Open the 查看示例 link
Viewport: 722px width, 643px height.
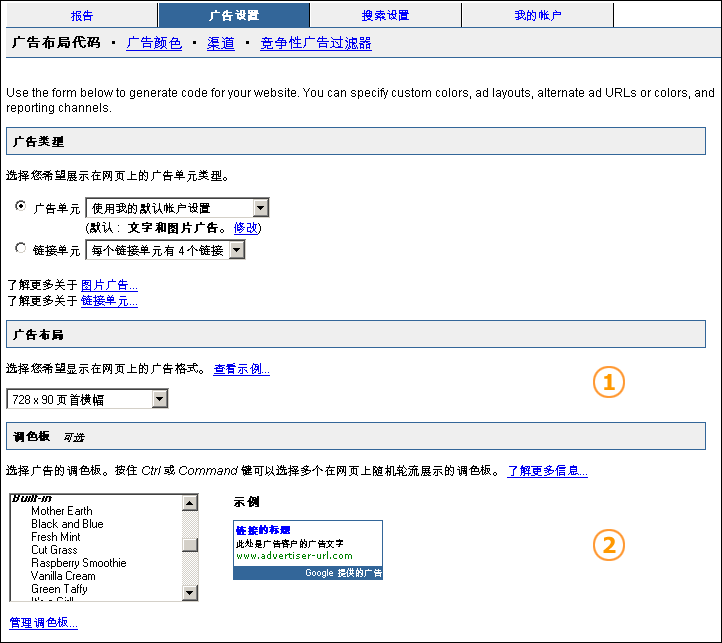[241, 369]
